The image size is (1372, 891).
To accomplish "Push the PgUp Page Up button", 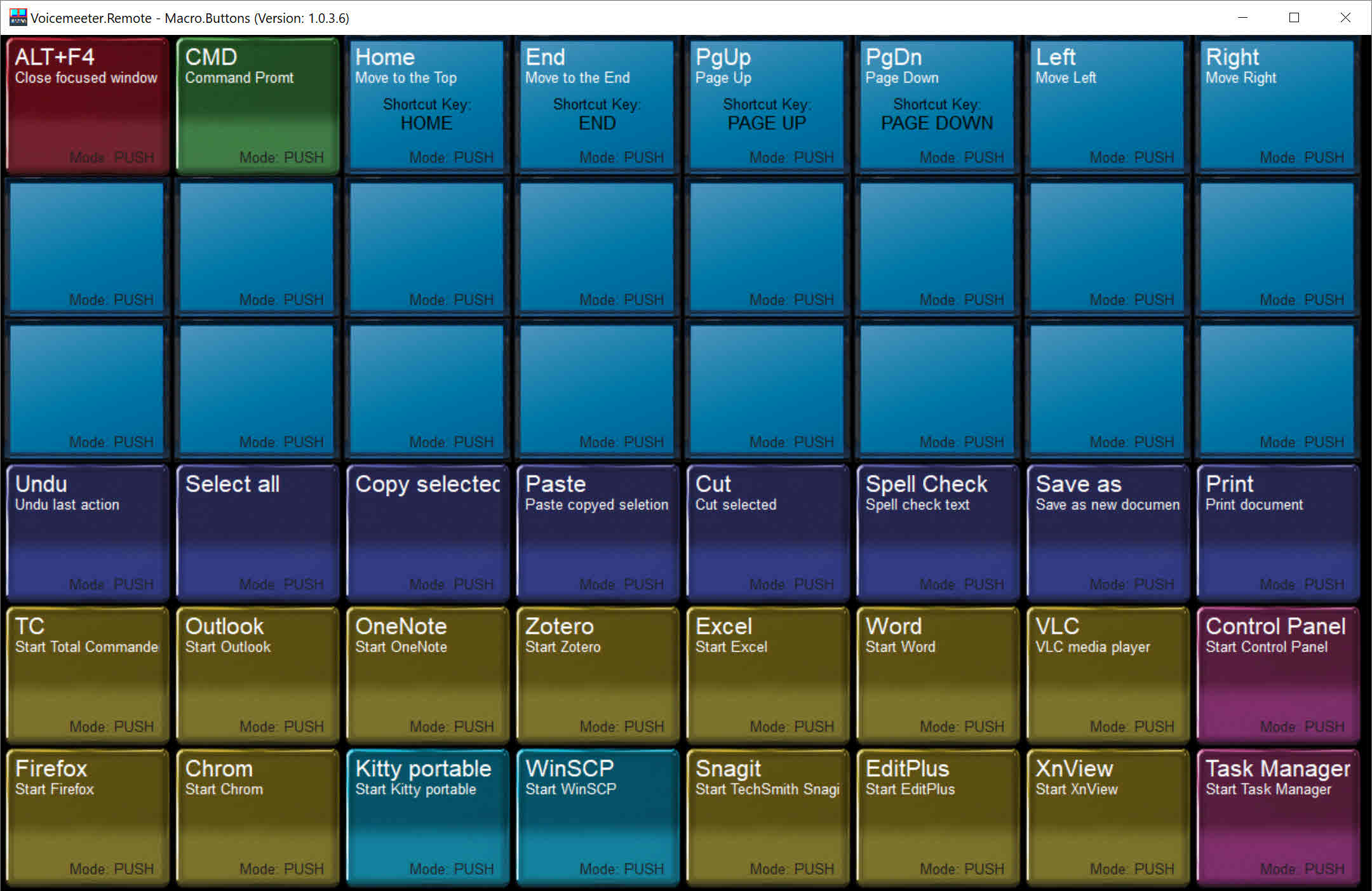I will point(768,105).
